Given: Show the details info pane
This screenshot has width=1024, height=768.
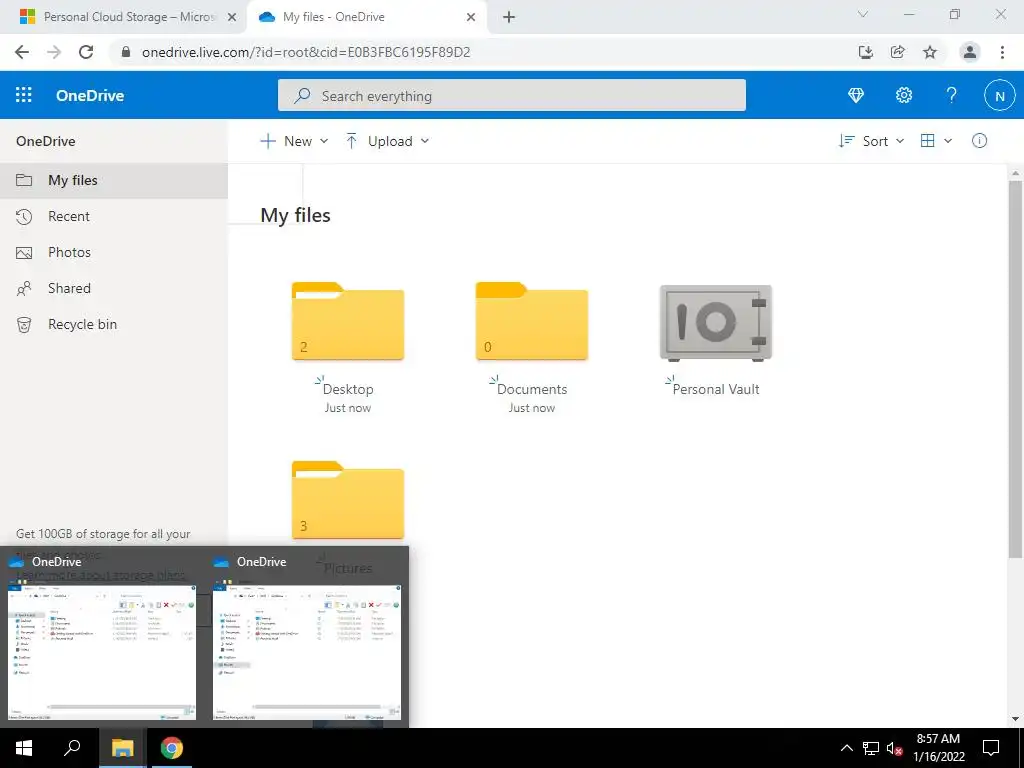Looking at the screenshot, I should pos(979,141).
